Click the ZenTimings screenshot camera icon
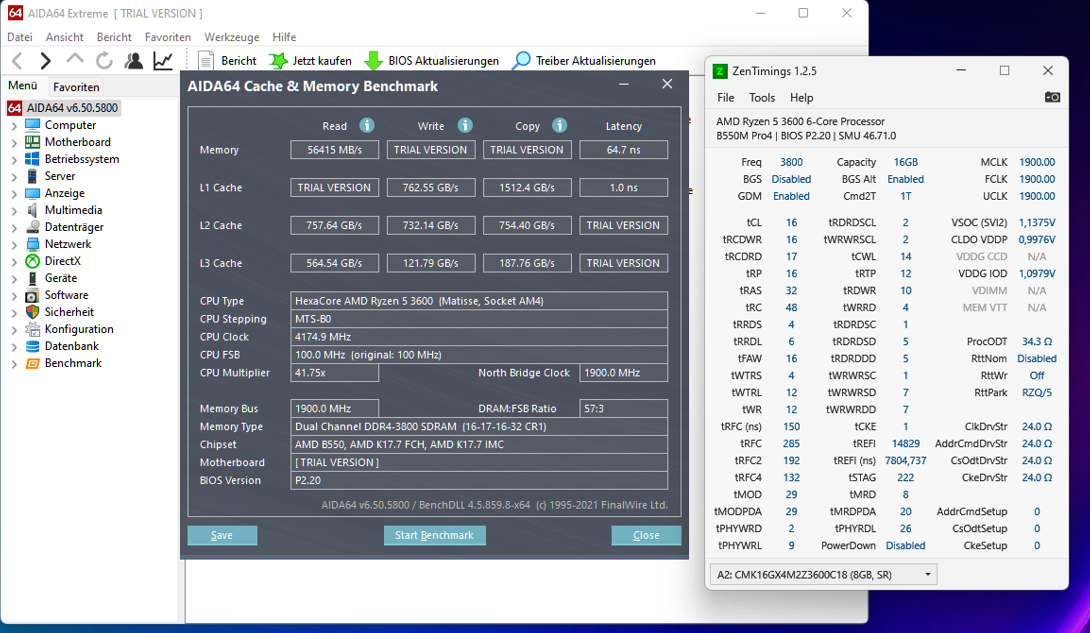Viewport: 1090px width, 633px height. 1052,97
